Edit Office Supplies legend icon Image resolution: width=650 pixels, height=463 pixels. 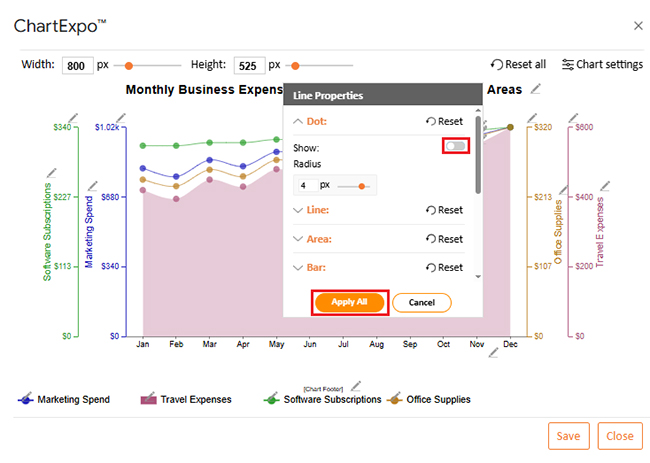point(394,399)
